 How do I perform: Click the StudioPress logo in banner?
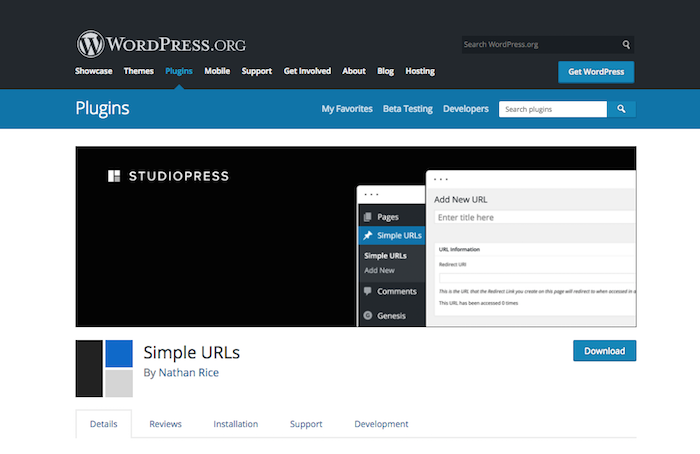pyautogui.click(x=168, y=176)
